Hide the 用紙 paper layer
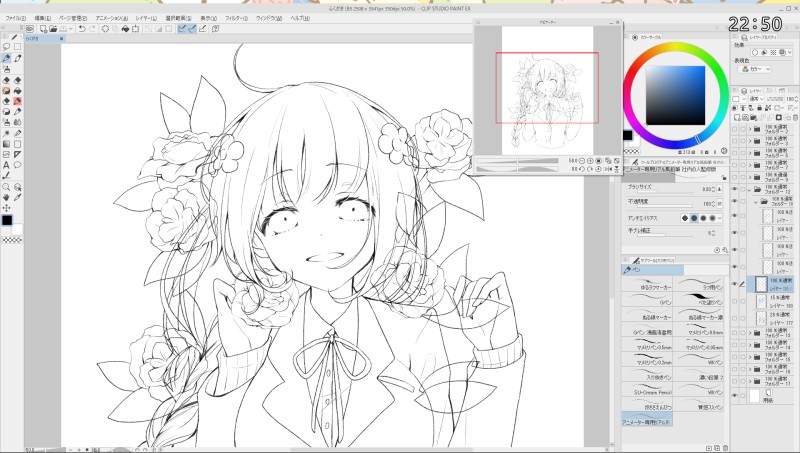The width and height of the screenshot is (800, 453). 735,395
